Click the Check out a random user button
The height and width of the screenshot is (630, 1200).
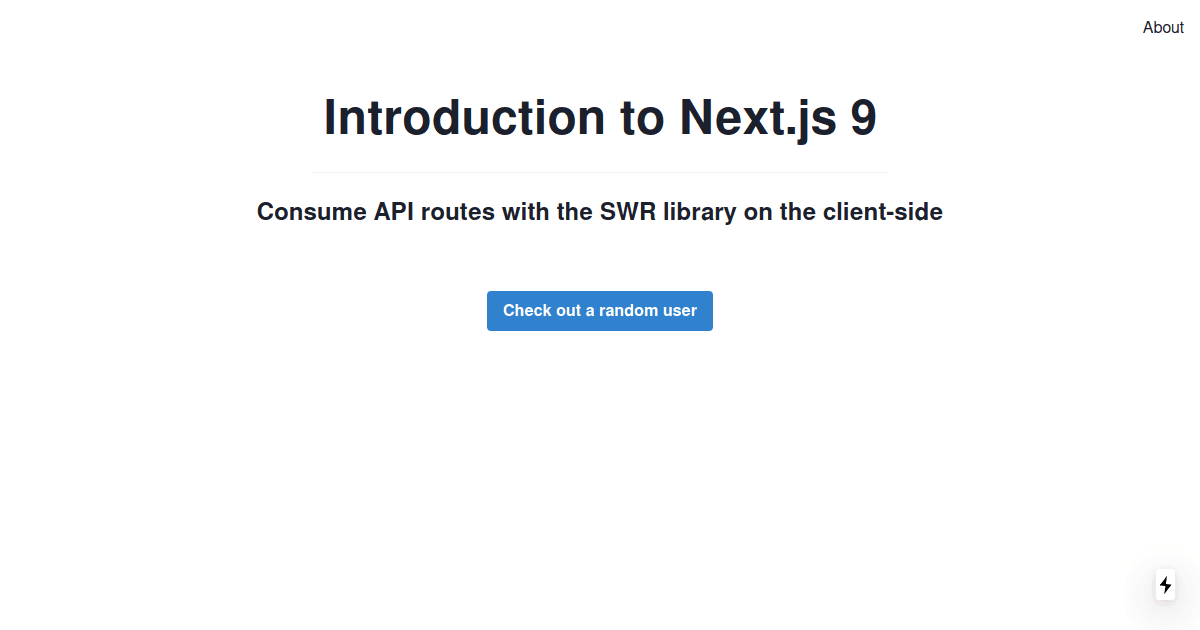tap(600, 311)
